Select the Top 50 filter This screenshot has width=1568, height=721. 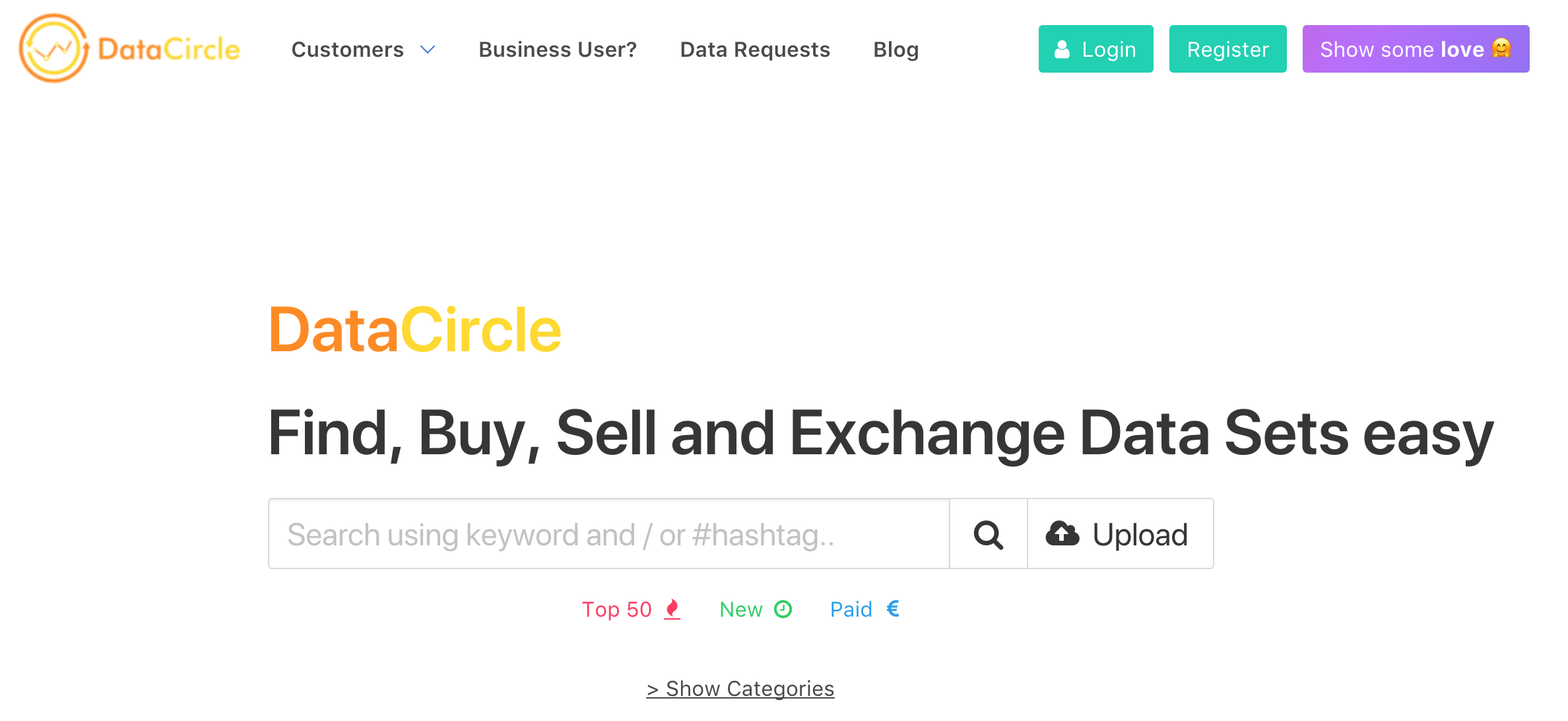click(x=617, y=609)
